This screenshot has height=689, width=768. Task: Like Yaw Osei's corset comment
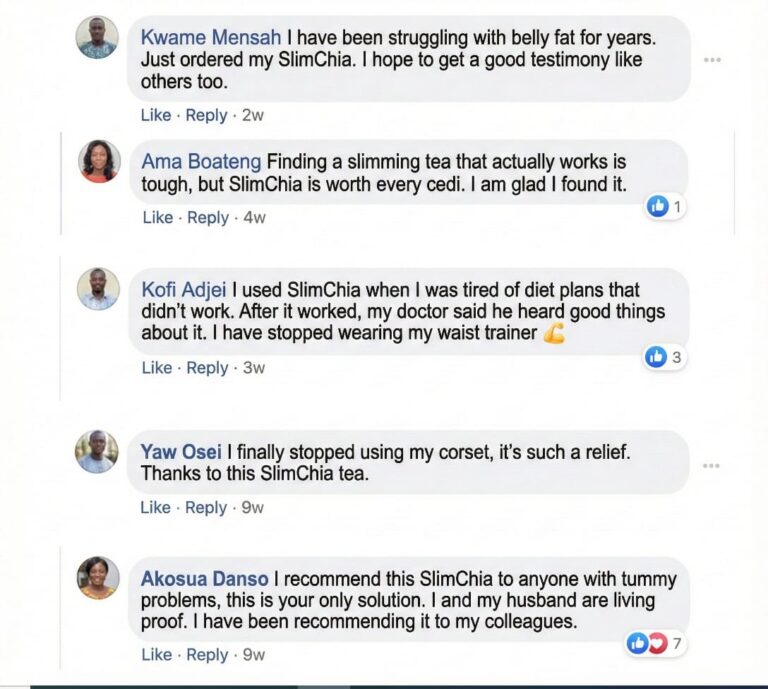click(x=155, y=507)
